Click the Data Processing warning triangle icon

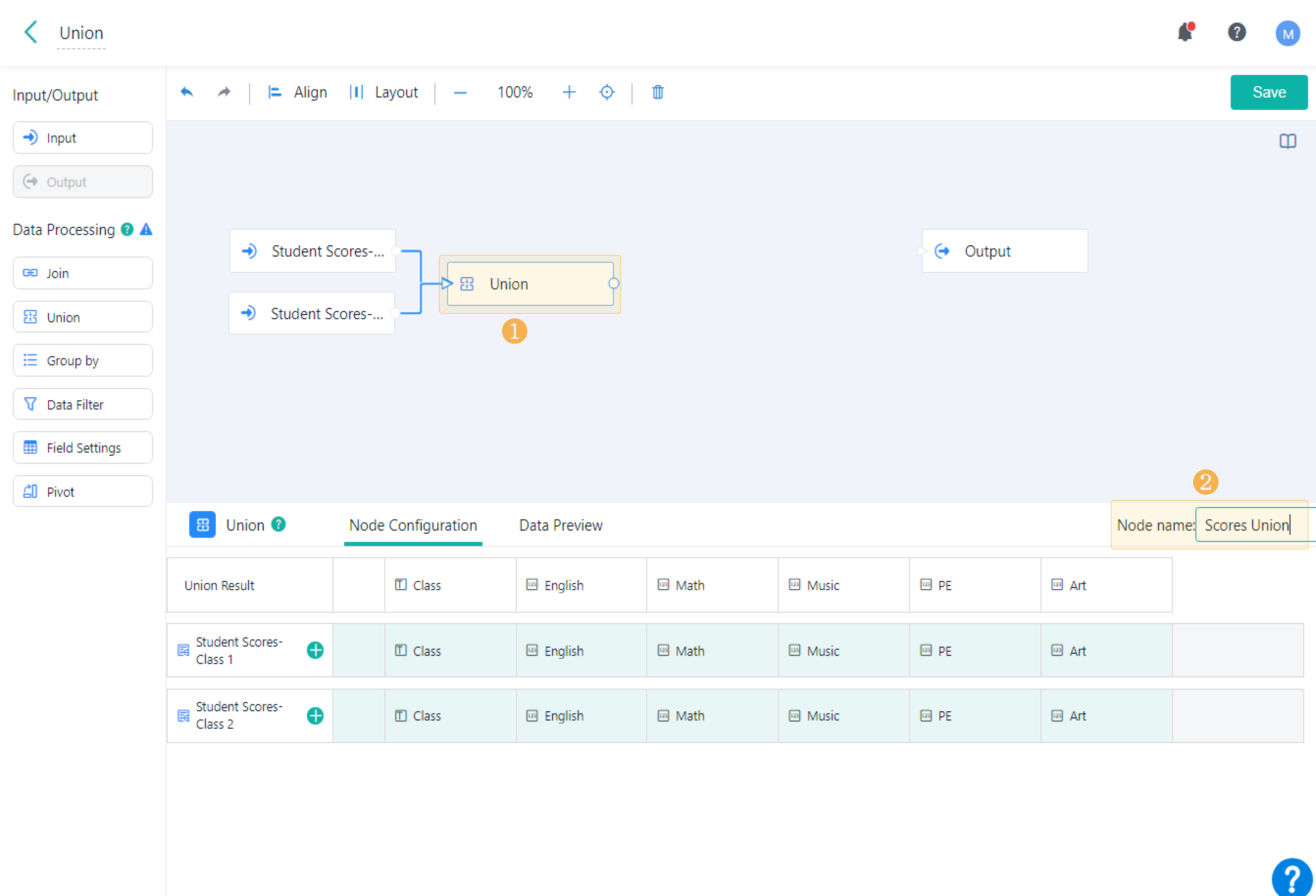pyautogui.click(x=146, y=229)
